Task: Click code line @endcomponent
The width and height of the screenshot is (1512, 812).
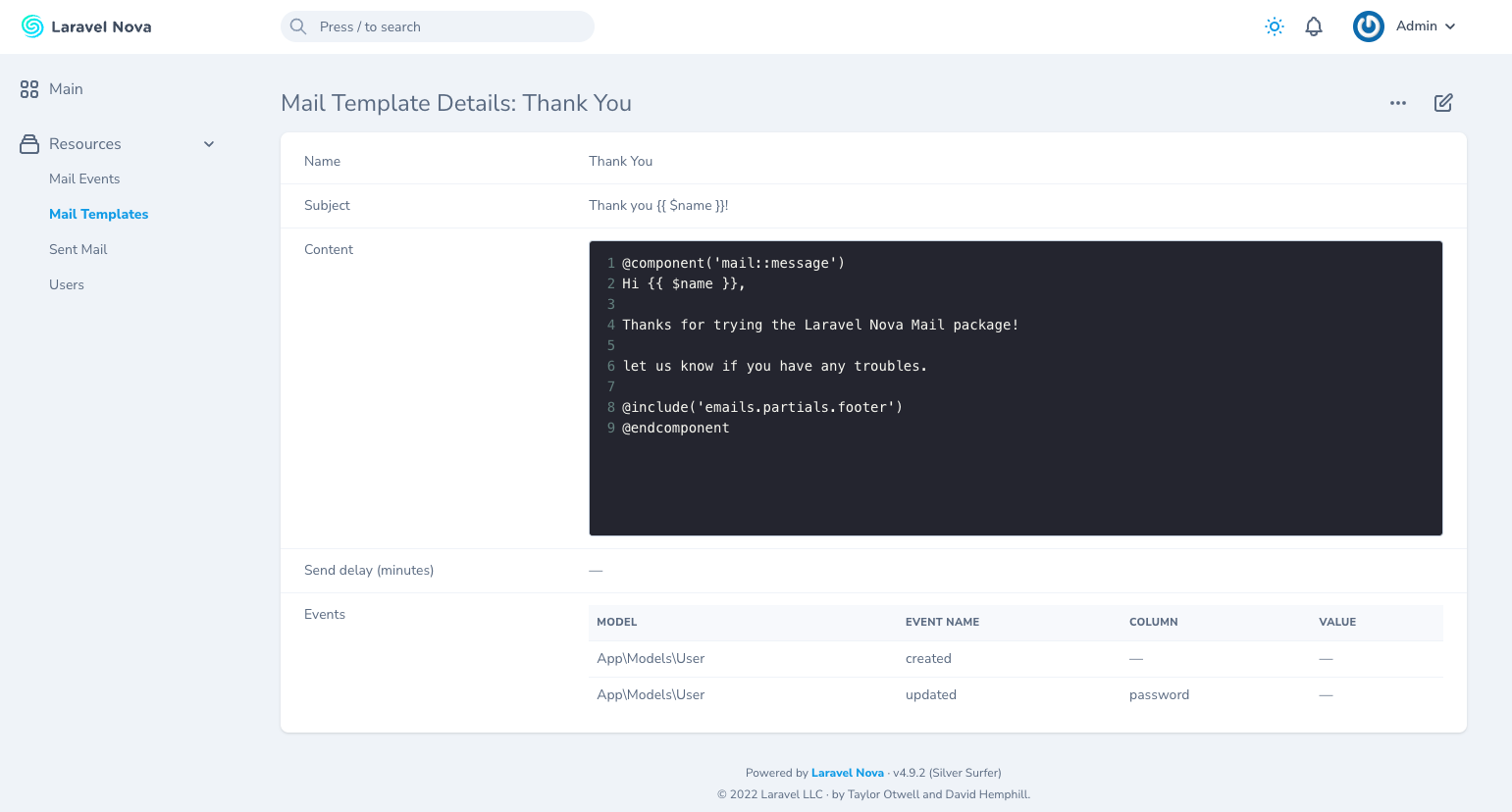Action: pyautogui.click(x=676, y=428)
